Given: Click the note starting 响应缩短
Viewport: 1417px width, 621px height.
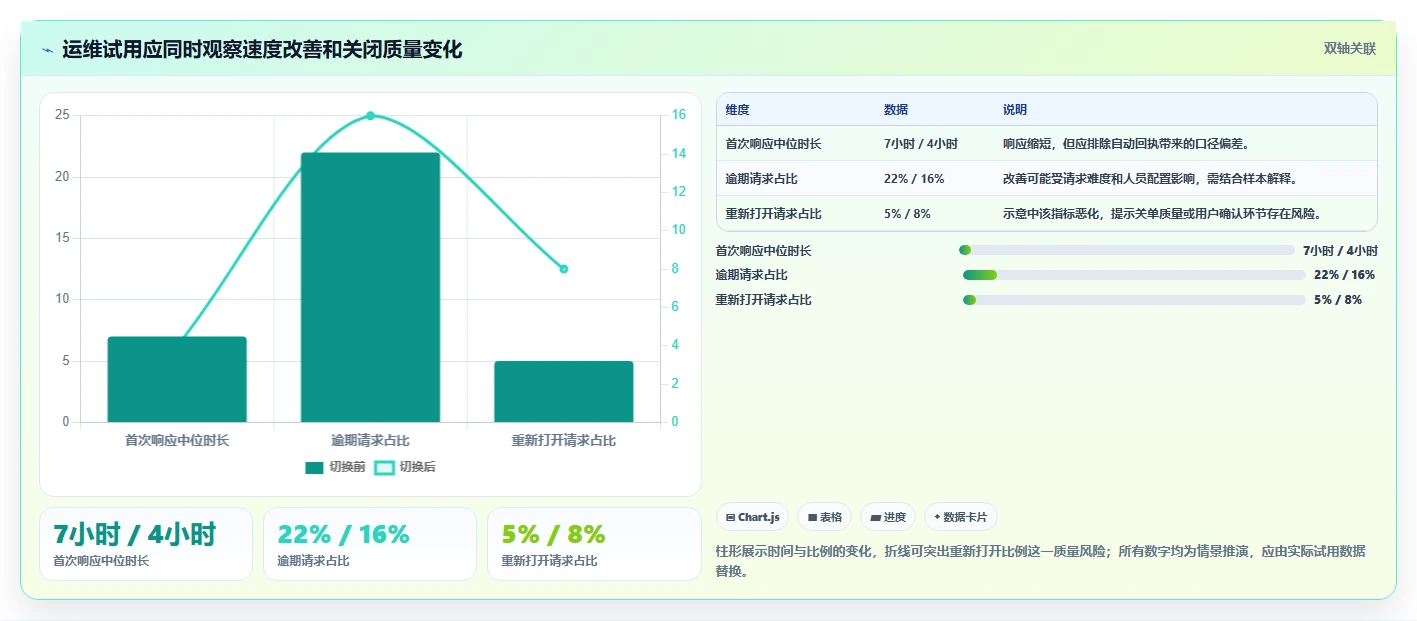Looking at the screenshot, I should tap(1127, 144).
